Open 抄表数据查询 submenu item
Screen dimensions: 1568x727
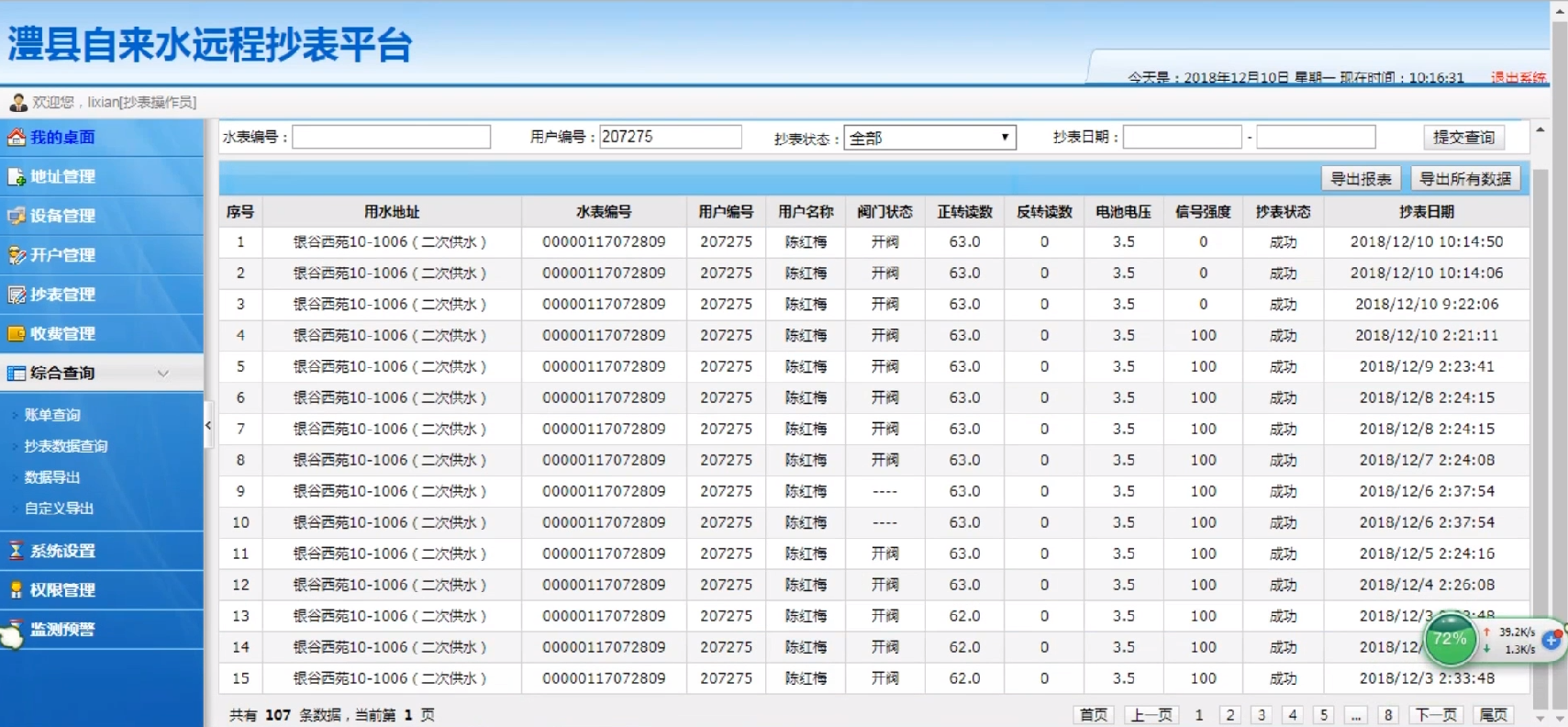click(66, 446)
